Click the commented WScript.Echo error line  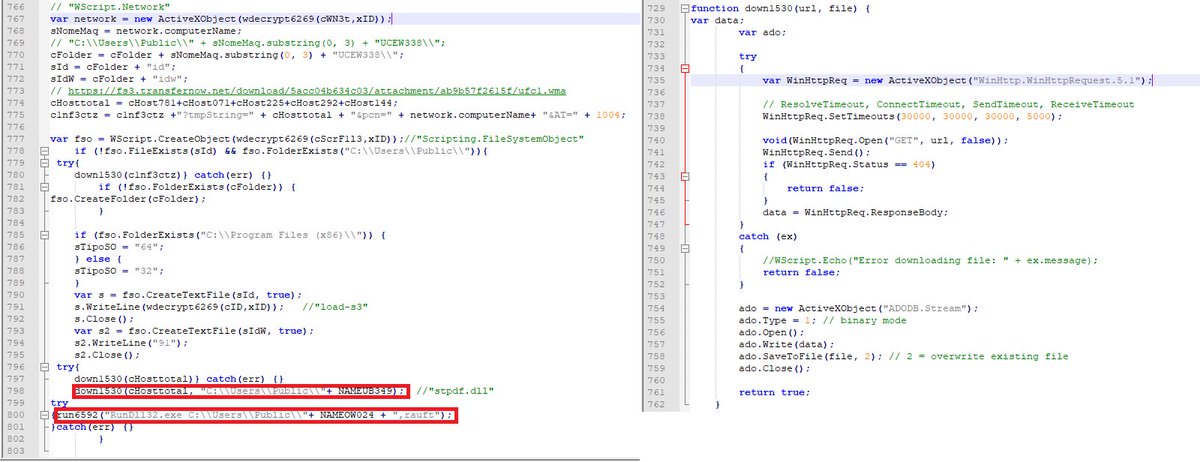click(930, 259)
